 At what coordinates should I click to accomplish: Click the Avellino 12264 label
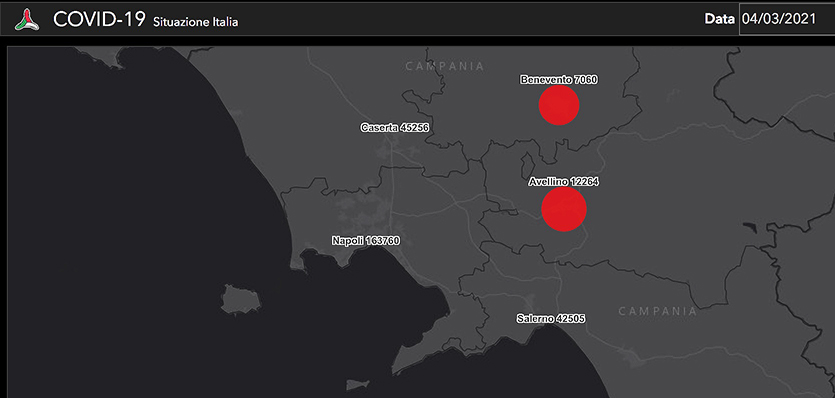pyautogui.click(x=564, y=182)
